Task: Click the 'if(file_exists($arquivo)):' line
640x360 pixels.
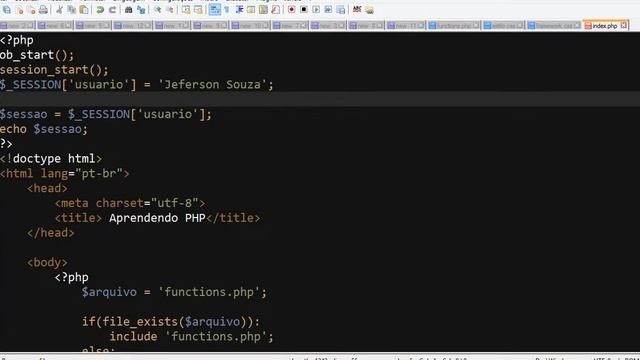Action: click(171, 322)
